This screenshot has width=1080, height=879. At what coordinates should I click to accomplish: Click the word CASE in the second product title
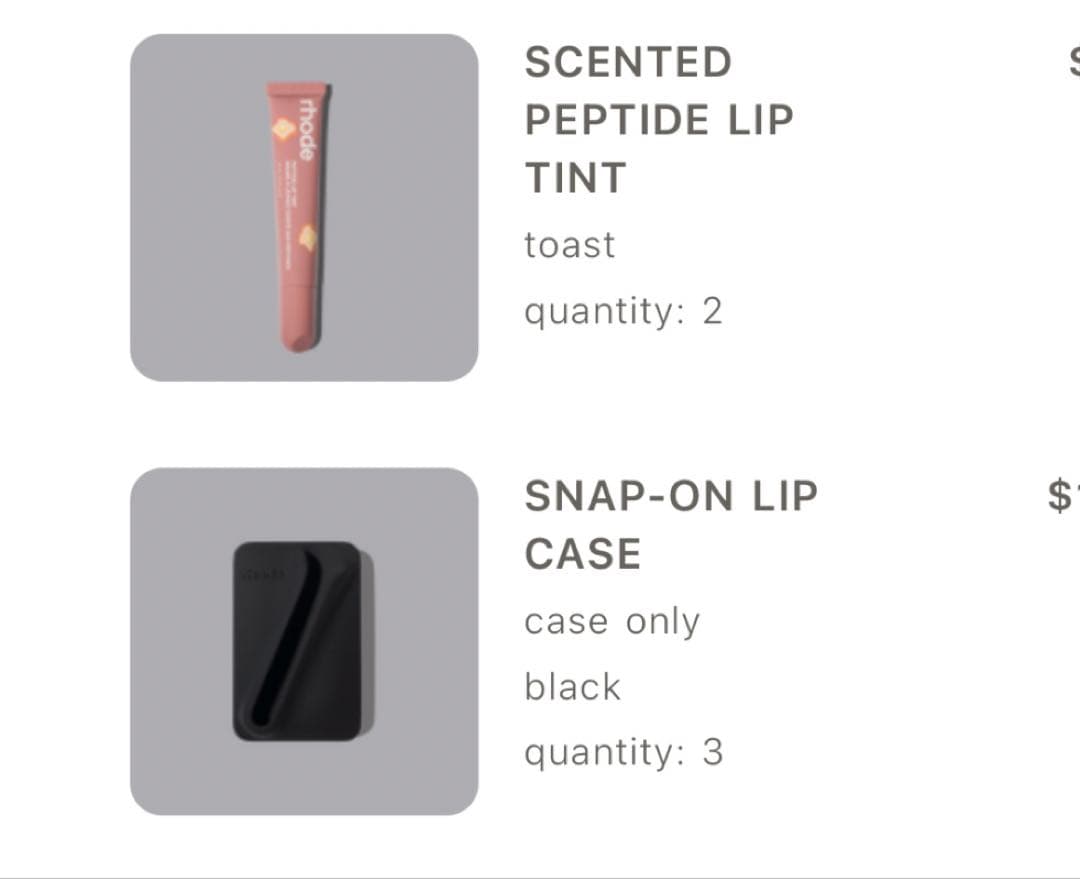582,554
